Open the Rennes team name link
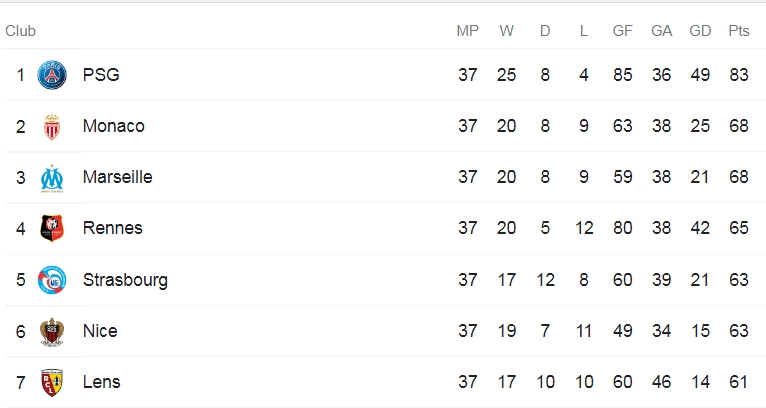This screenshot has width=766, height=408. 113,228
